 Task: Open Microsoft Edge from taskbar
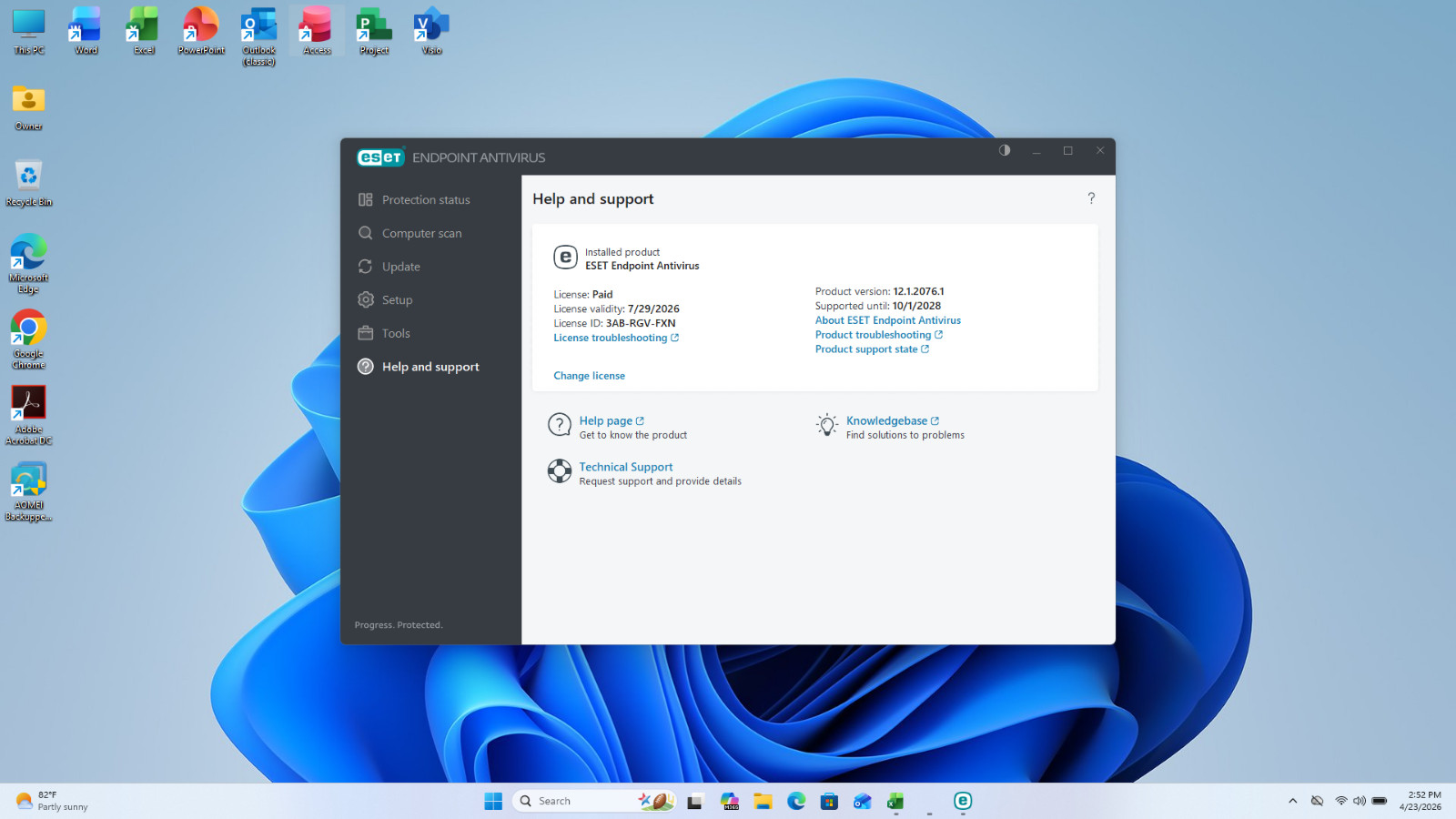click(x=796, y=801)
